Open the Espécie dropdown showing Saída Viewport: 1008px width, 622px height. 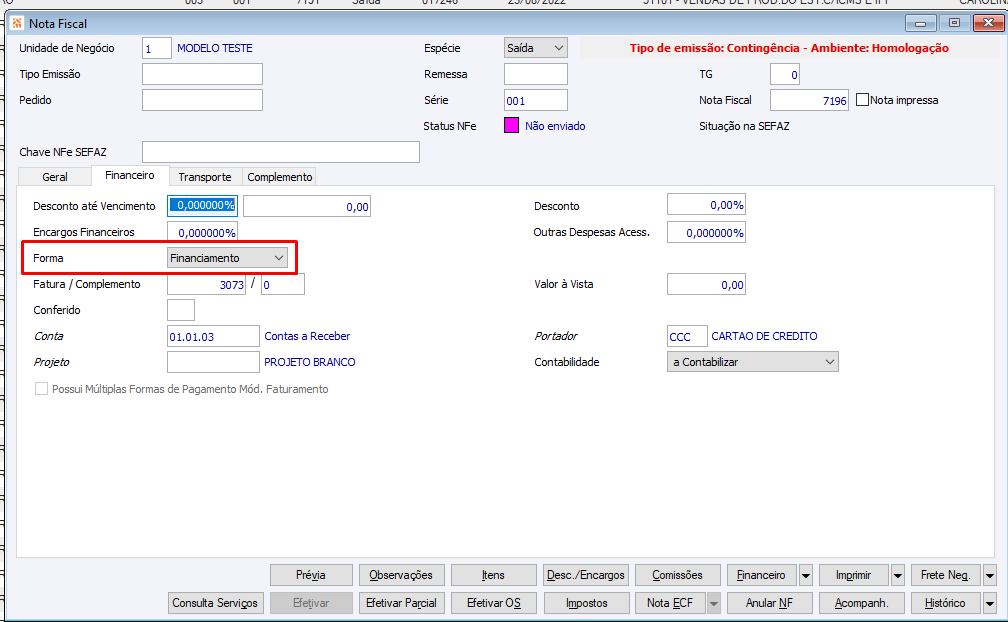[536, 48]
